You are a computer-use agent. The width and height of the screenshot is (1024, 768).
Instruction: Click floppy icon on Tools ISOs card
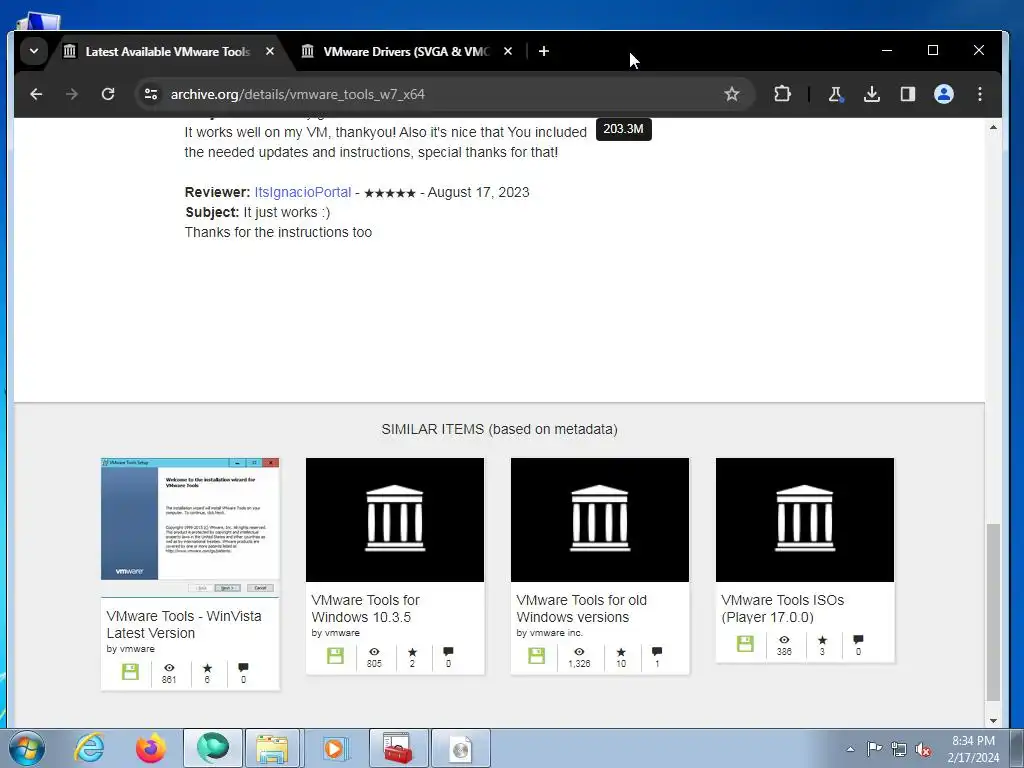click(x=745, y=643)
